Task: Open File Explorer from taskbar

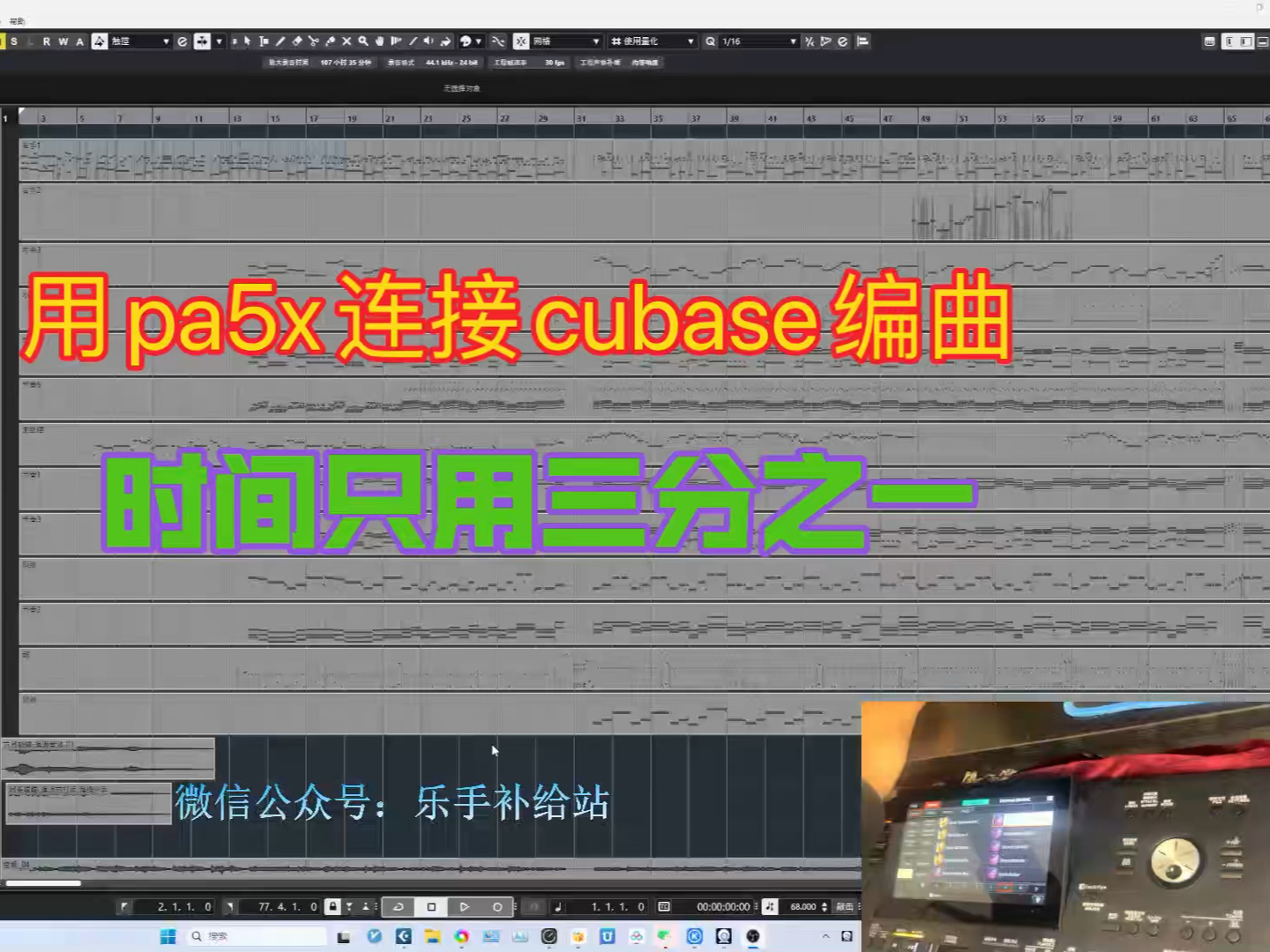Action: (432, 936)
